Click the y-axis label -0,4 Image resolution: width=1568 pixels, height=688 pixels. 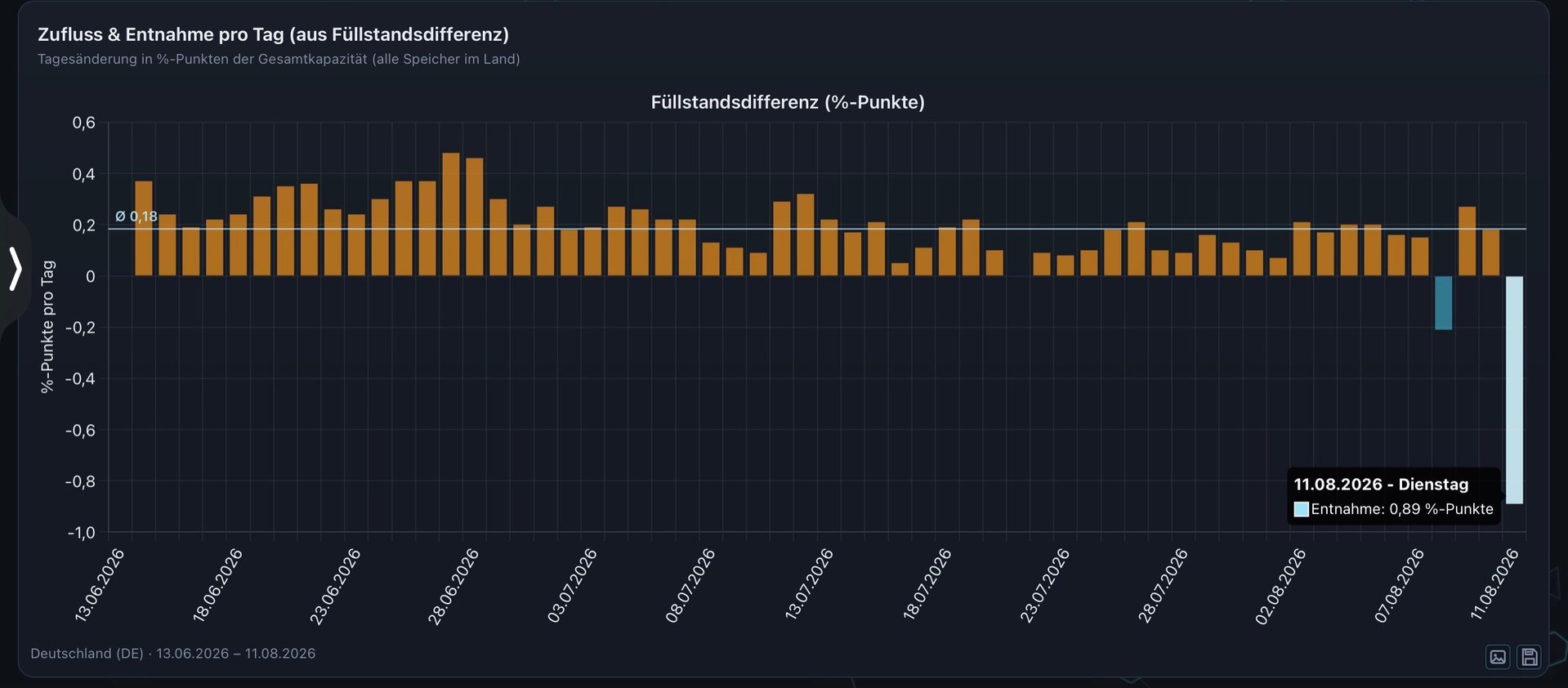[x=81, y=379]
